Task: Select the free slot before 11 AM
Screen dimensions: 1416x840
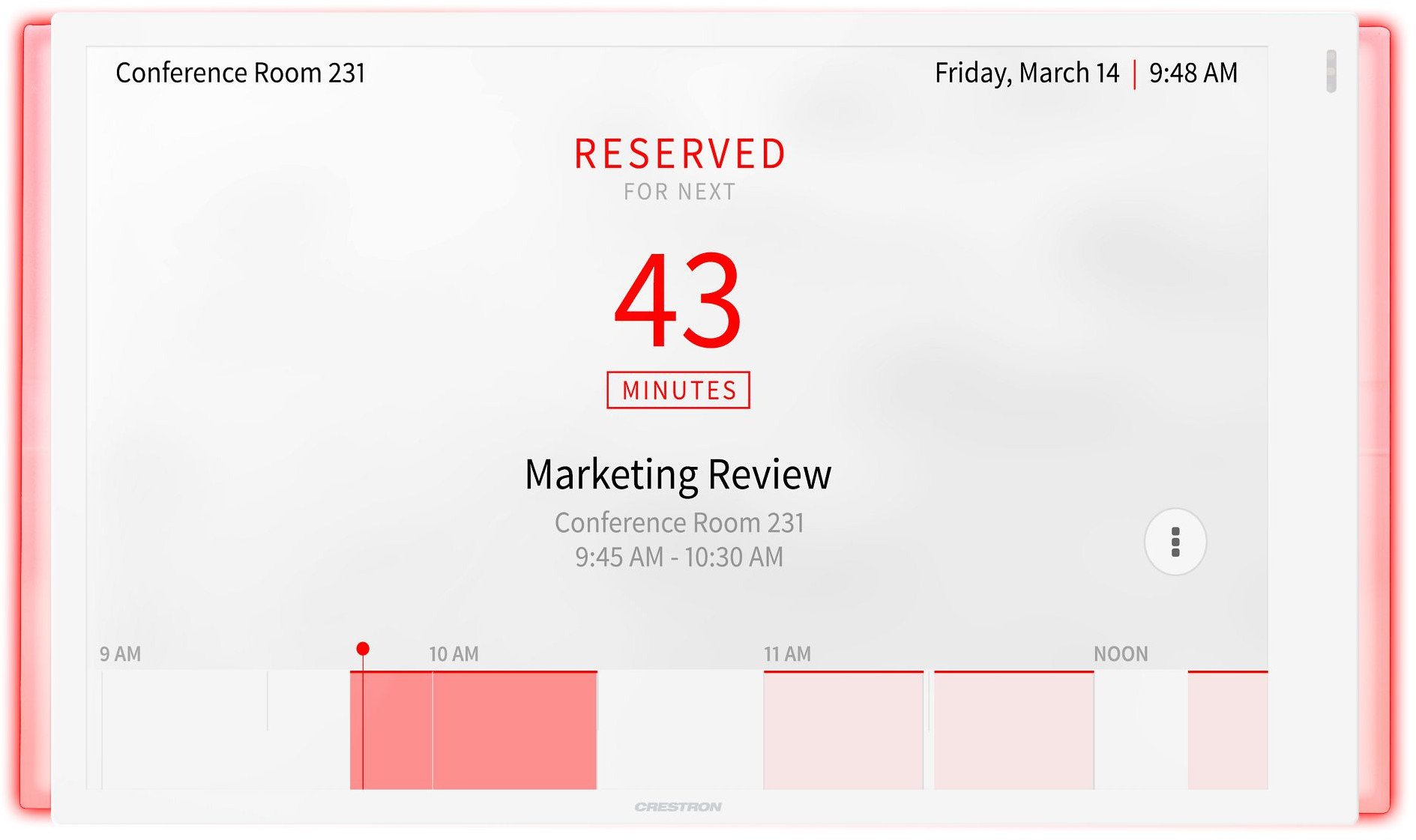Action: (x=680, y=731)
